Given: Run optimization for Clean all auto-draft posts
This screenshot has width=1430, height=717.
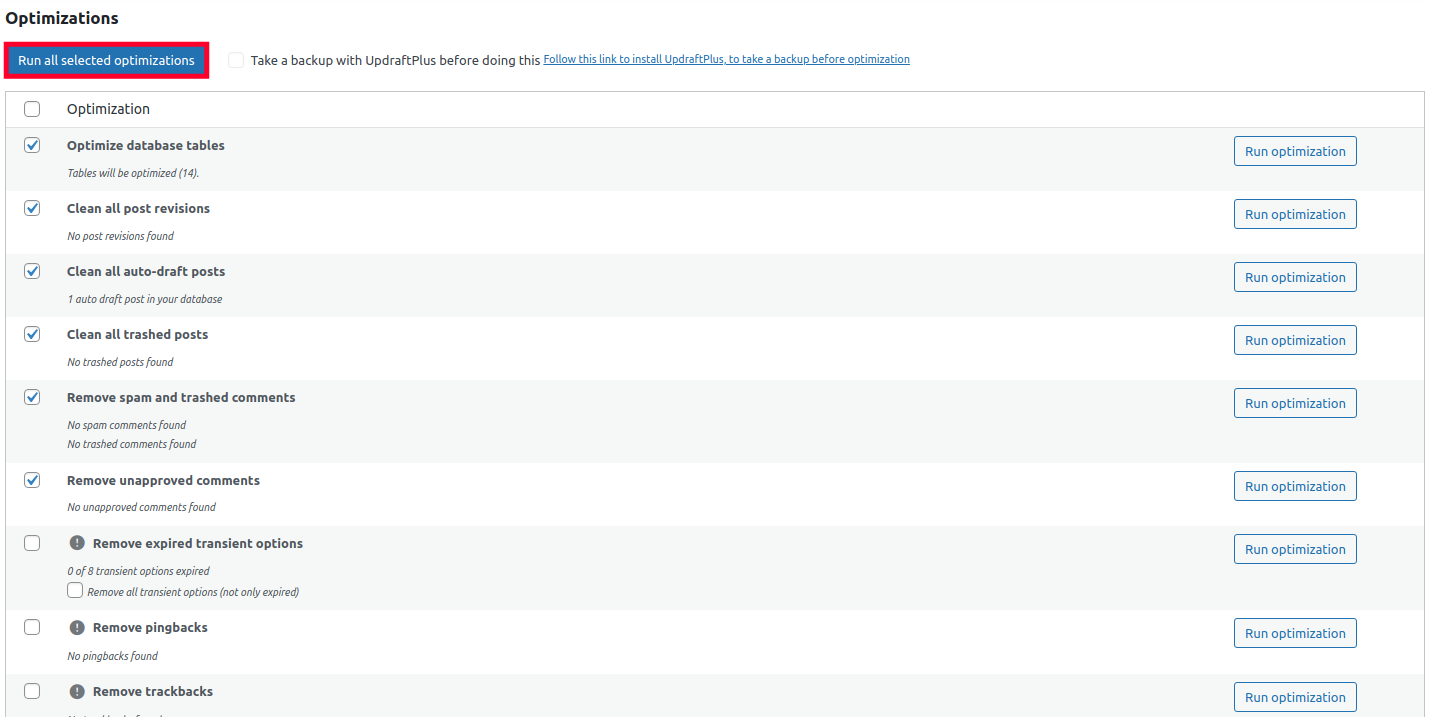Looking at the screenshot, I should point(1295,277).
